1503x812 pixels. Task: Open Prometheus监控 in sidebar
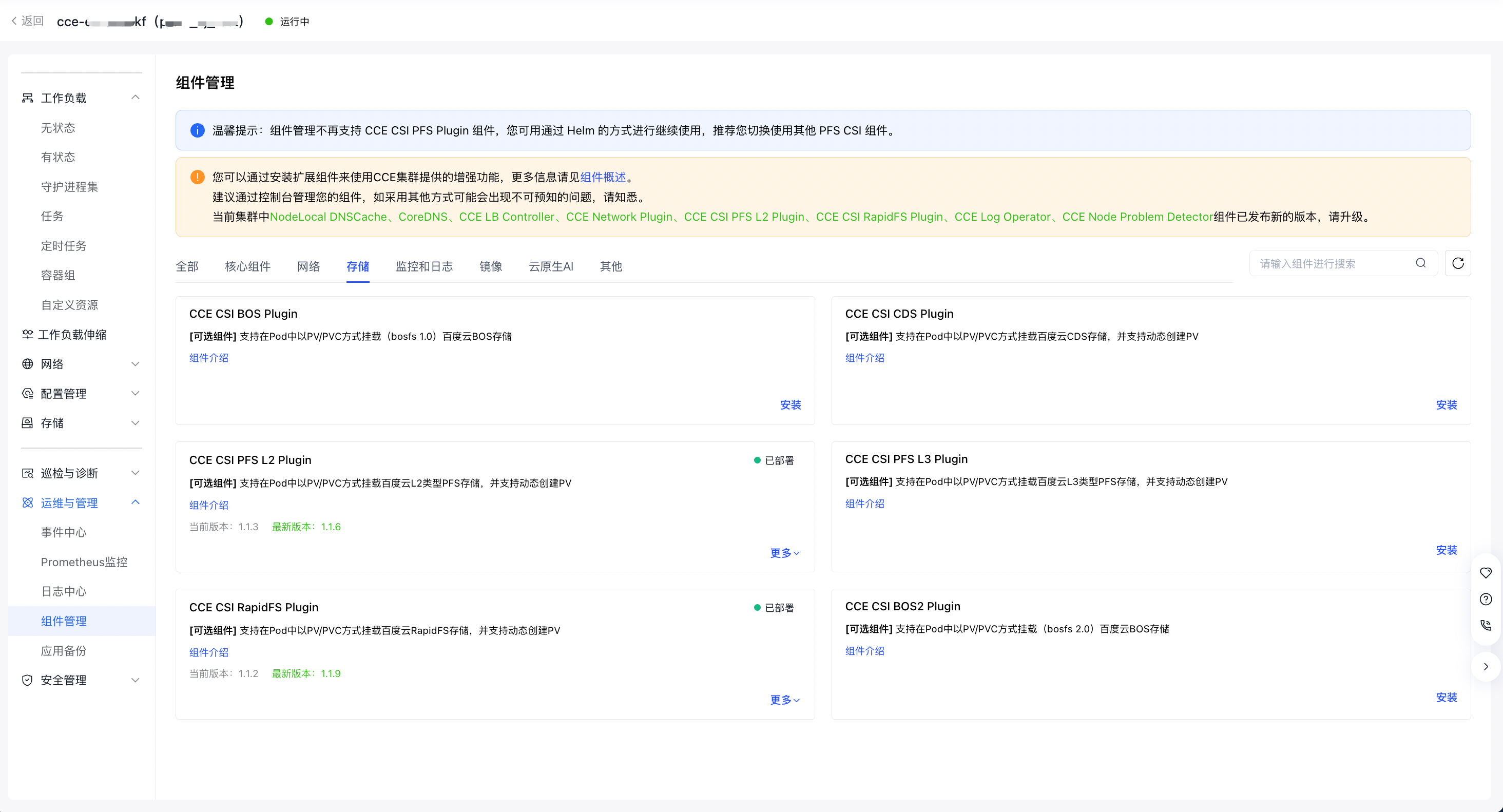pyautogui.click(x=84, y=563)
